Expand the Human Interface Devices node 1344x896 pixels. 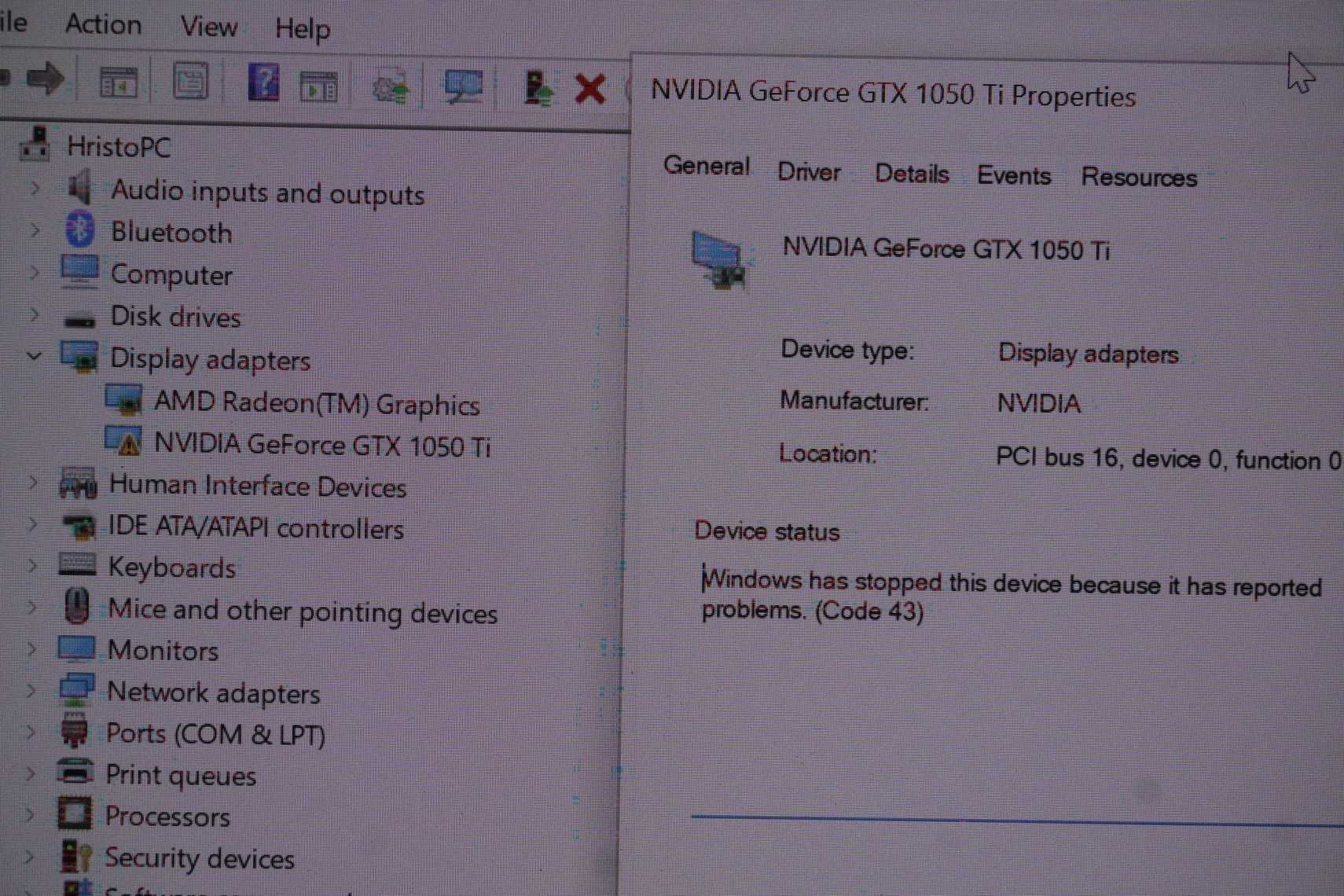[33, 482]
